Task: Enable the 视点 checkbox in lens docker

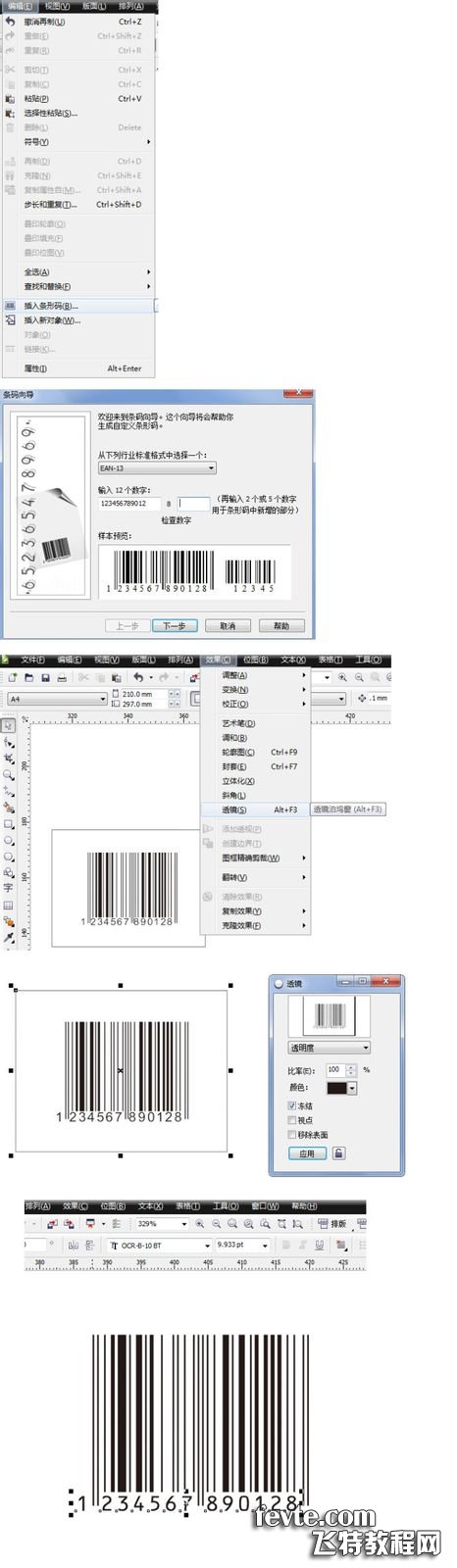Action: click(292, 1120)
